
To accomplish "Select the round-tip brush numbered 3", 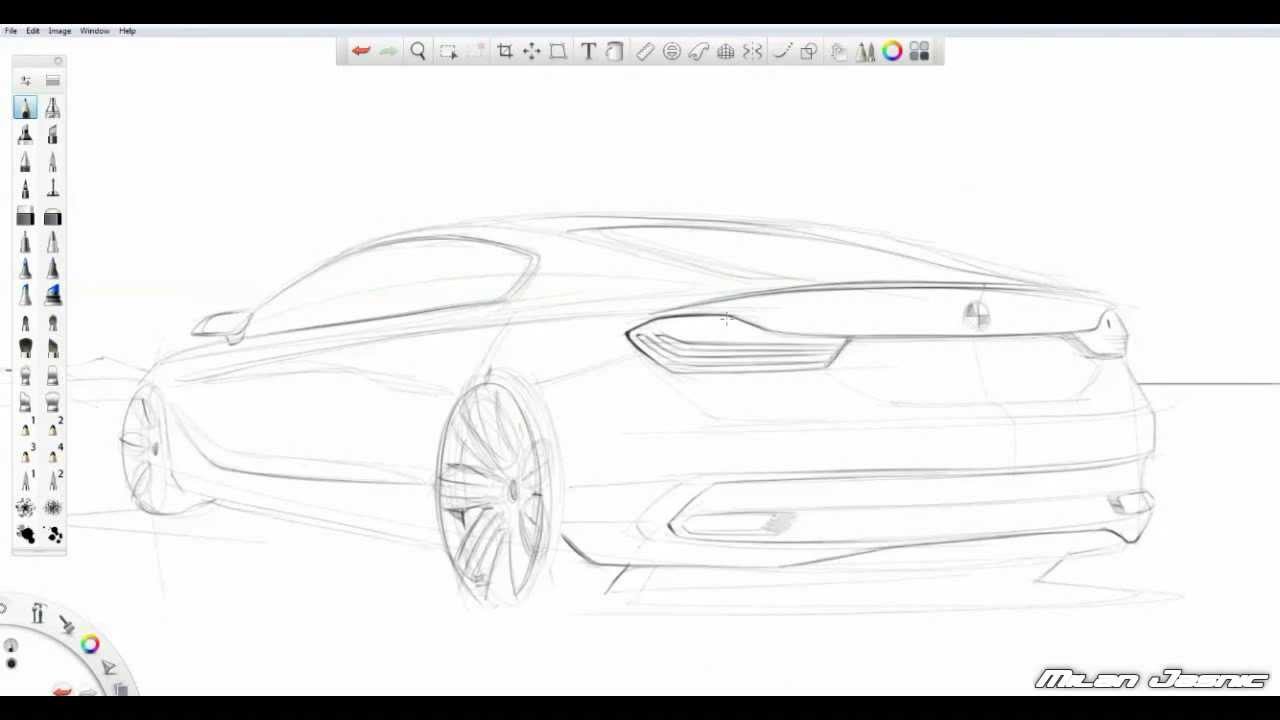I will [x=25, y=455].
